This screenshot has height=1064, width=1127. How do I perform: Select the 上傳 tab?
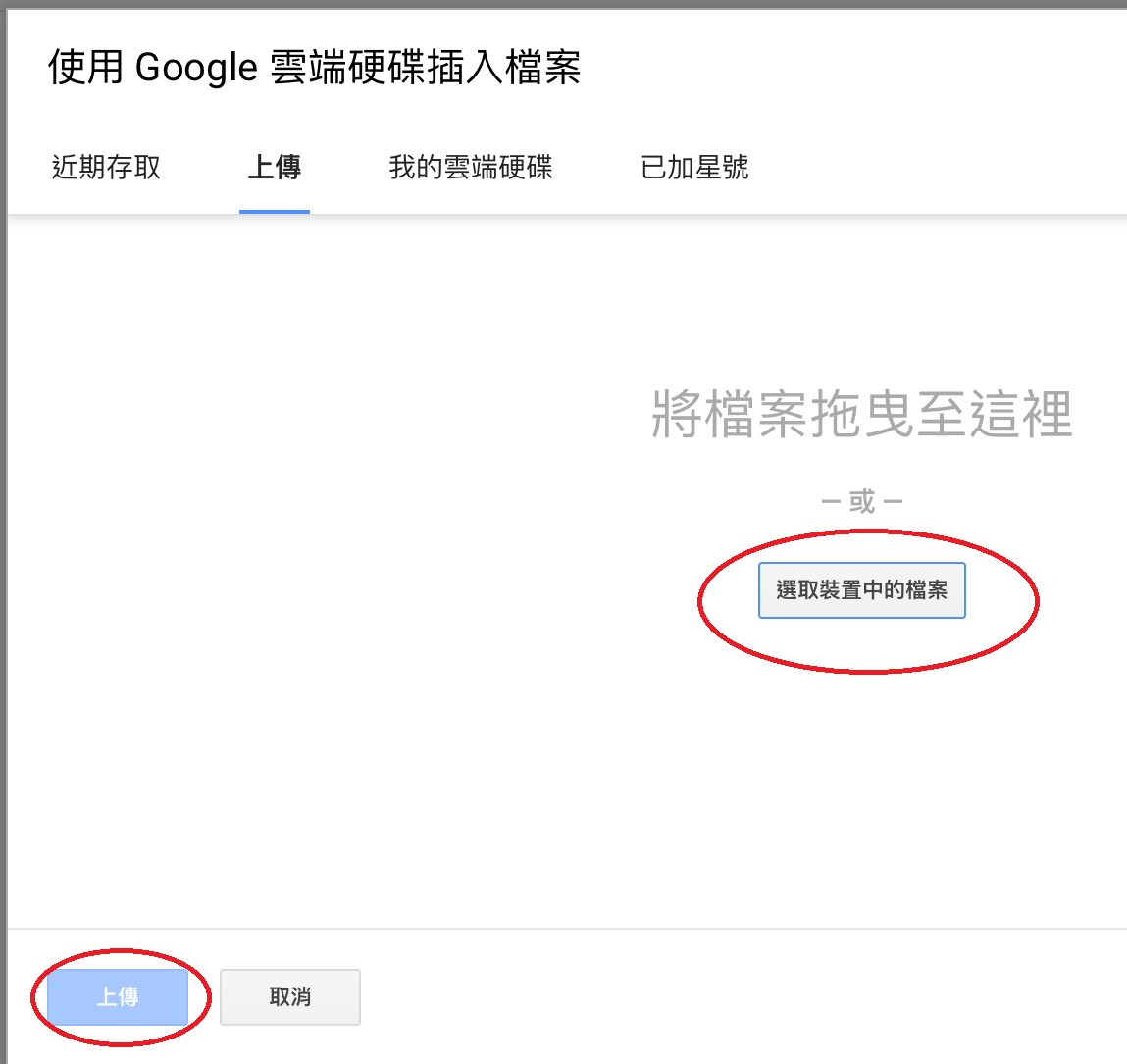point(275,168)
